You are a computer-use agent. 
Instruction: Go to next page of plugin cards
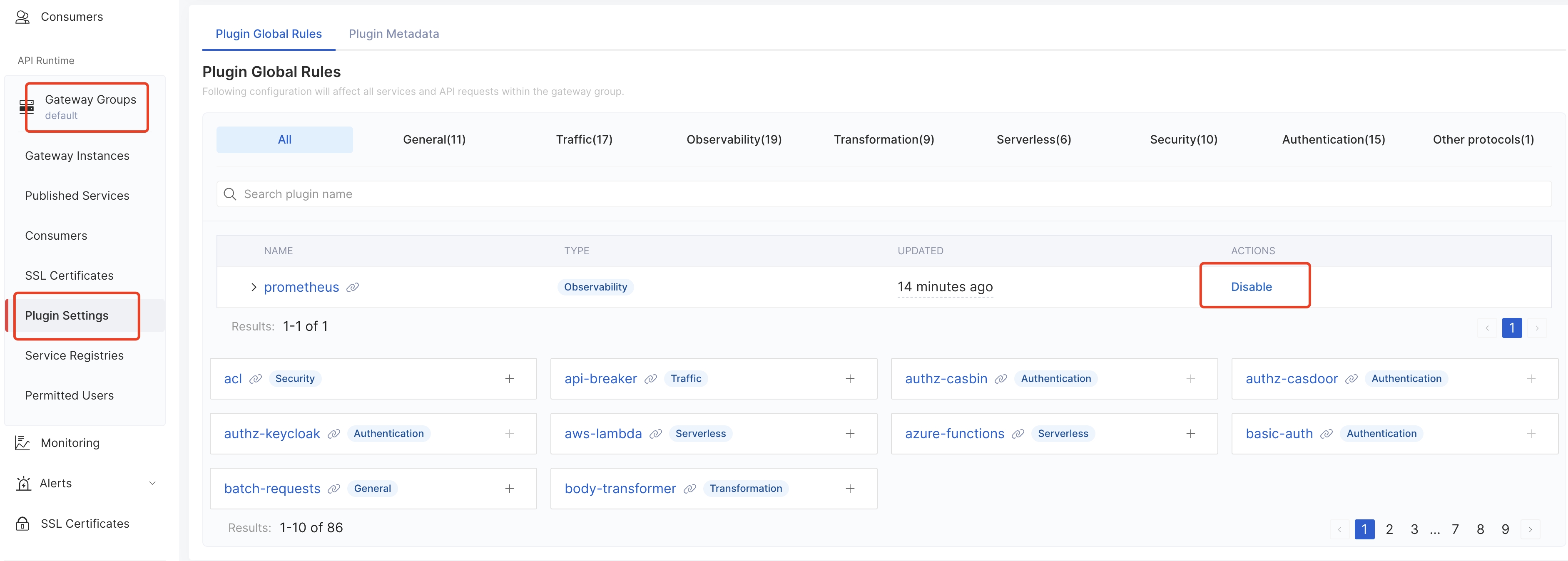point(1530,529)
